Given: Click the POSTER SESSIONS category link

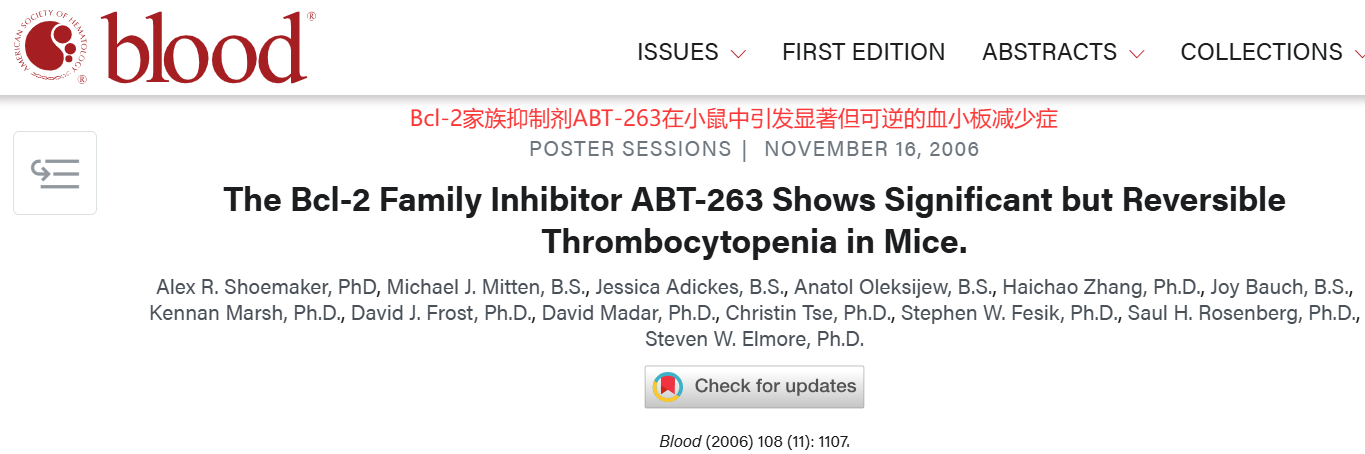Looking at the screenshot, I should pyautogui.click(x=630, y=149).
